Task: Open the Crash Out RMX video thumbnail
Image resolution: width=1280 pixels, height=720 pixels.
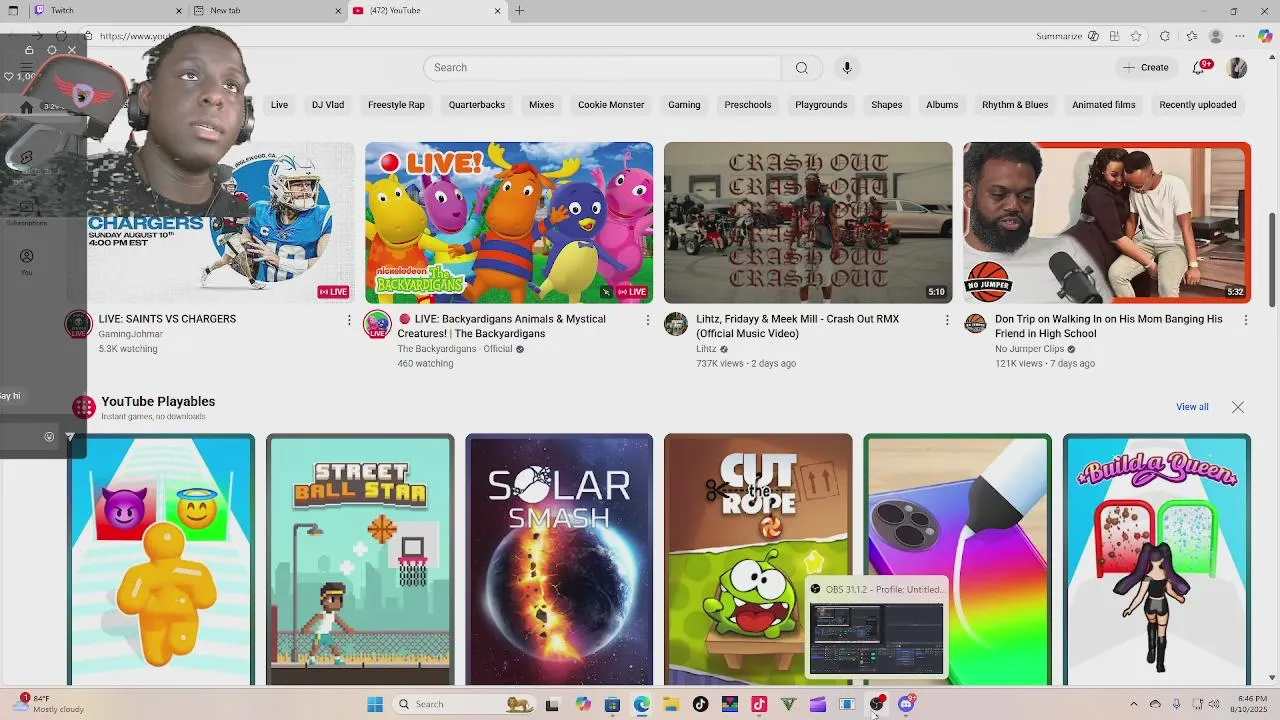Action: tap(808, 222)
